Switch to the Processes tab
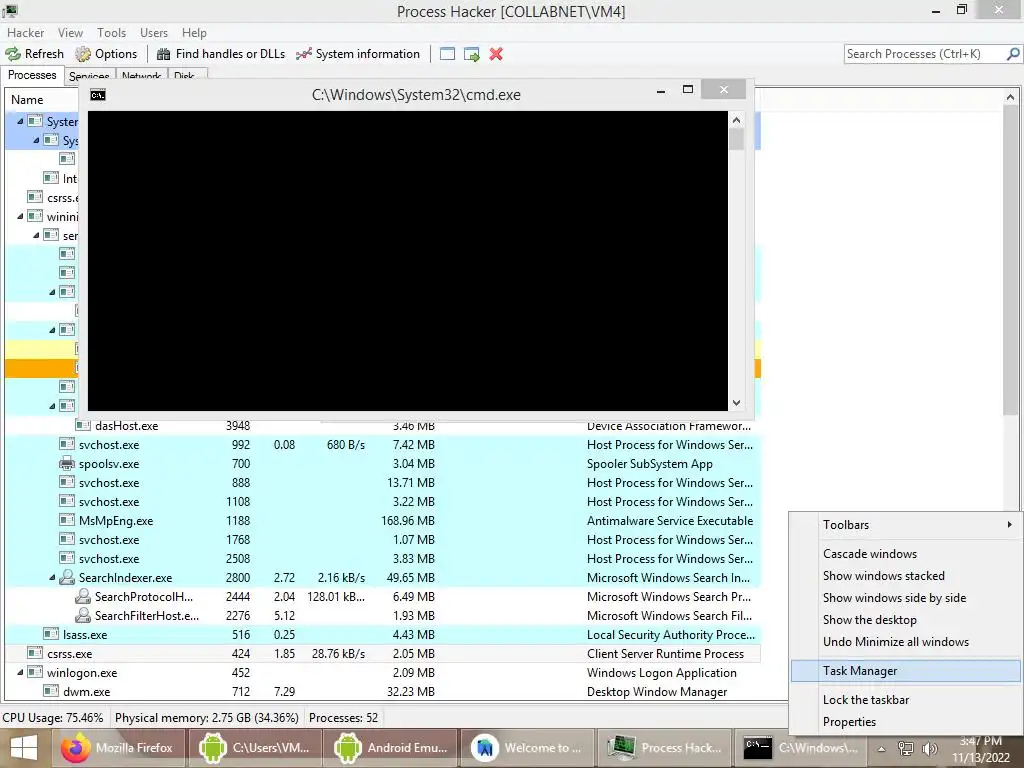Image resolution: width=1024 pixels, height=768 pixels. tap(32, 75)
